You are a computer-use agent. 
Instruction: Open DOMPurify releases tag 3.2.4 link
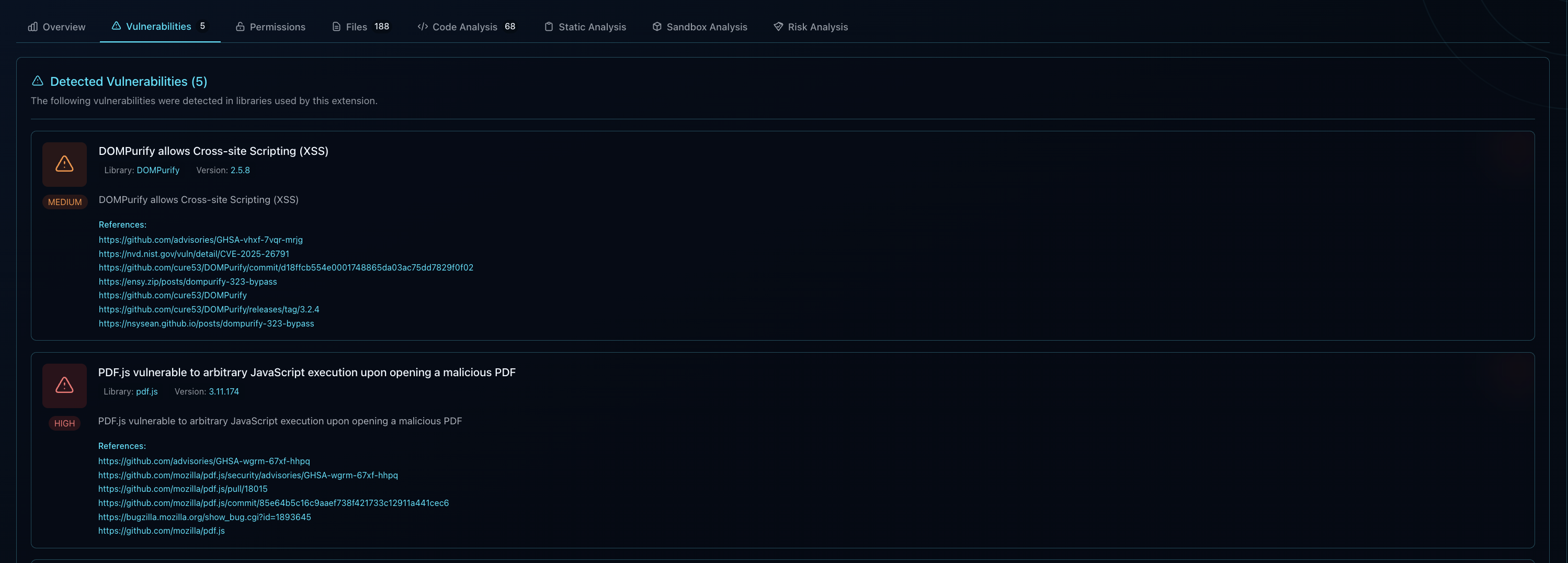coord(209,309)
